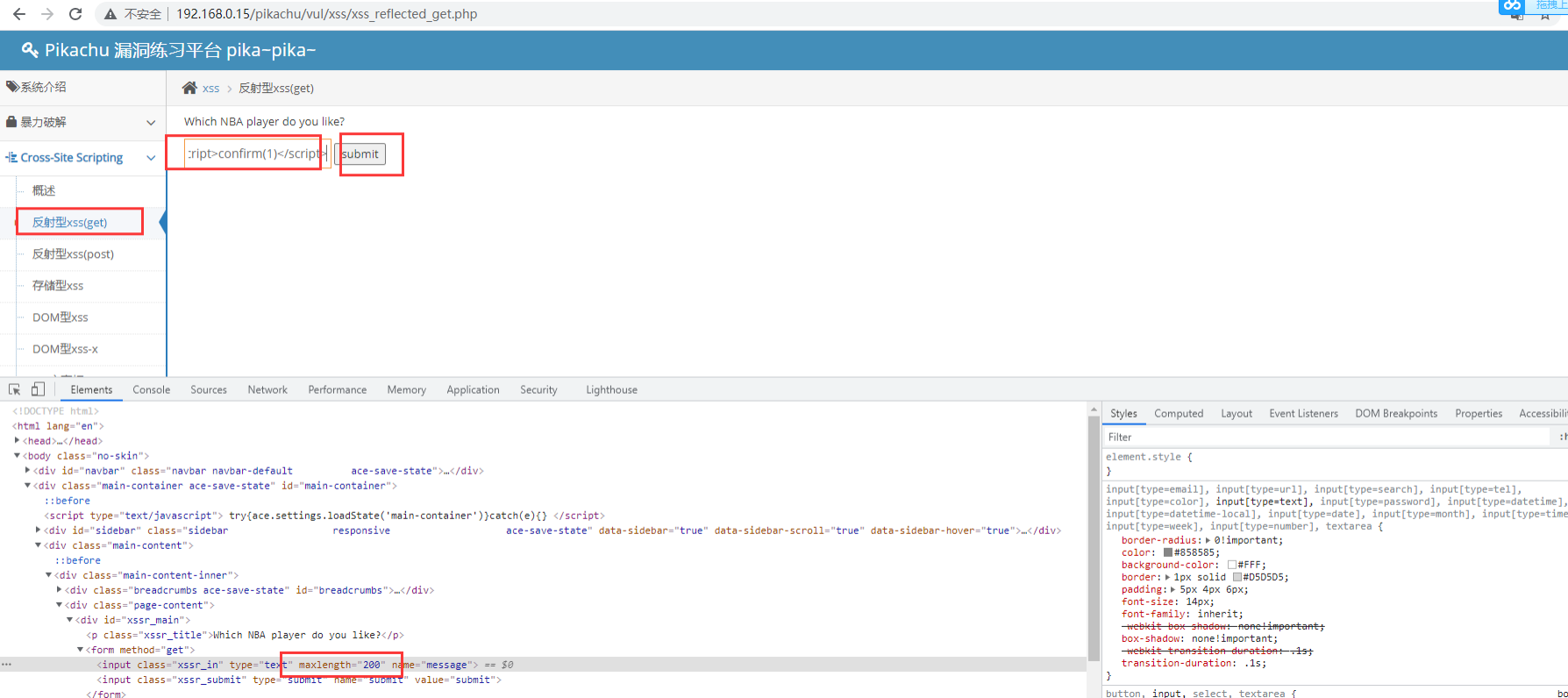The width and height of the screenshot is (1568, 698).
Task: Open the Computed styles tab
Action: click(x=1178, y=414)
